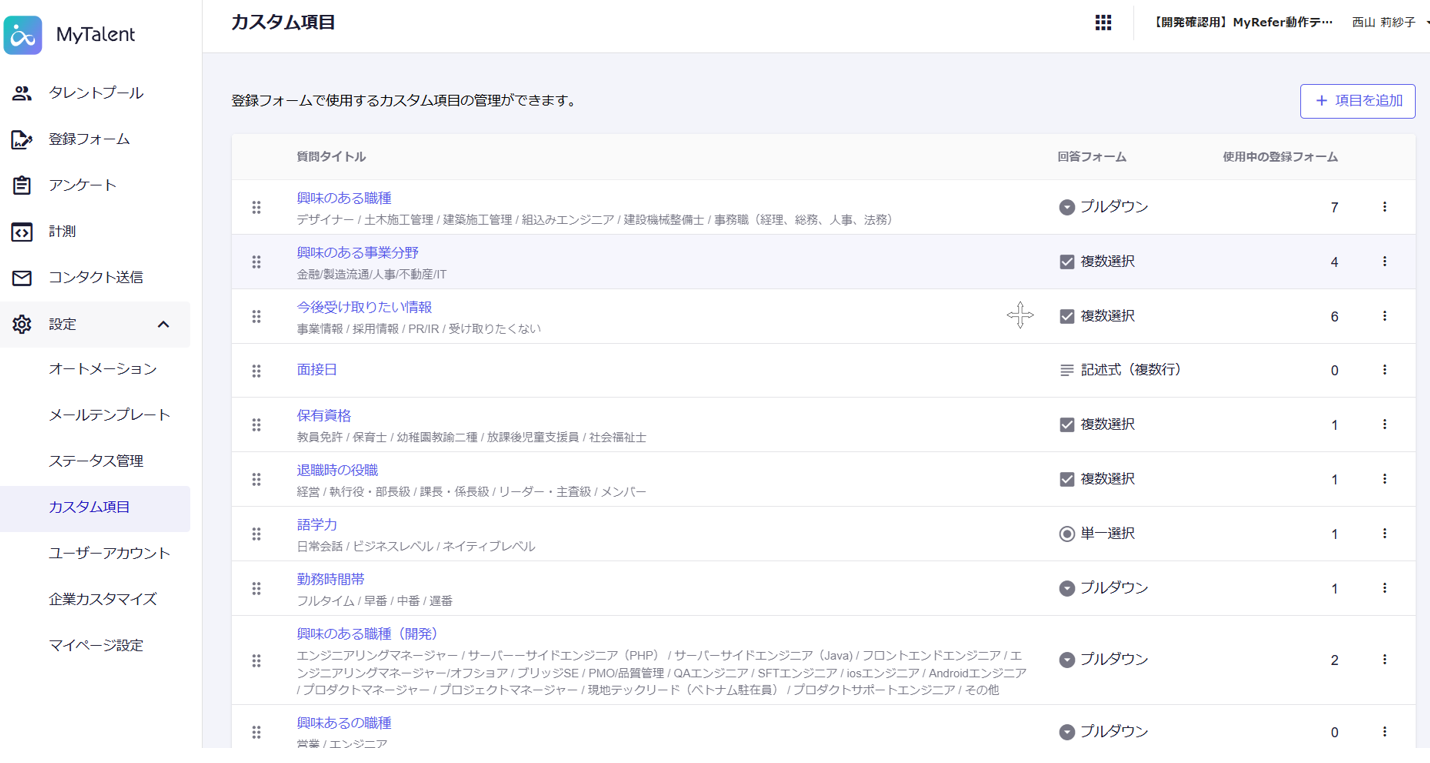Click the 質問タイトル column header
Viewport: 1430px width, 763px height.
[x=331, y=157]
